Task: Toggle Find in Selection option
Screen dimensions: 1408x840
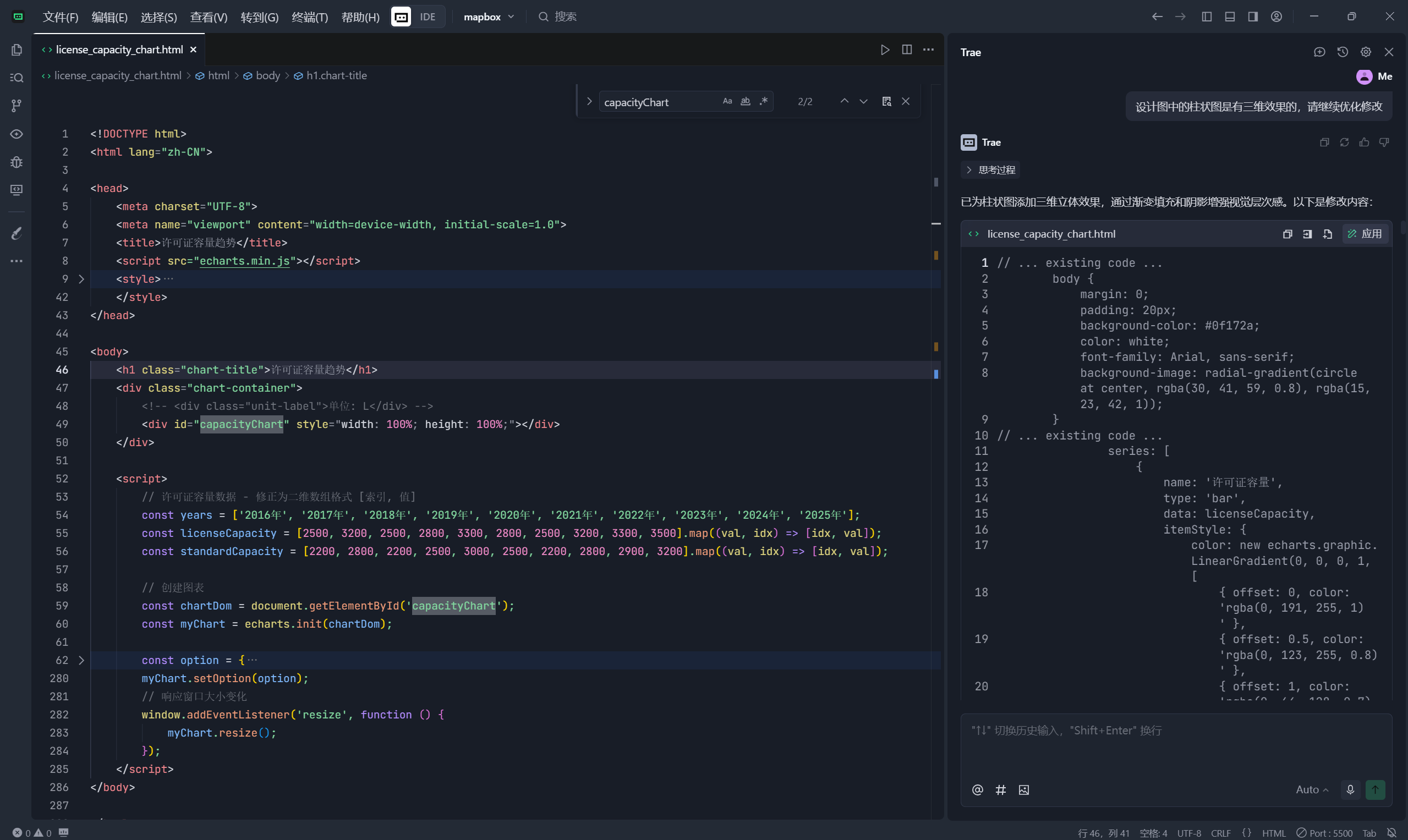Action: (886, 101)
